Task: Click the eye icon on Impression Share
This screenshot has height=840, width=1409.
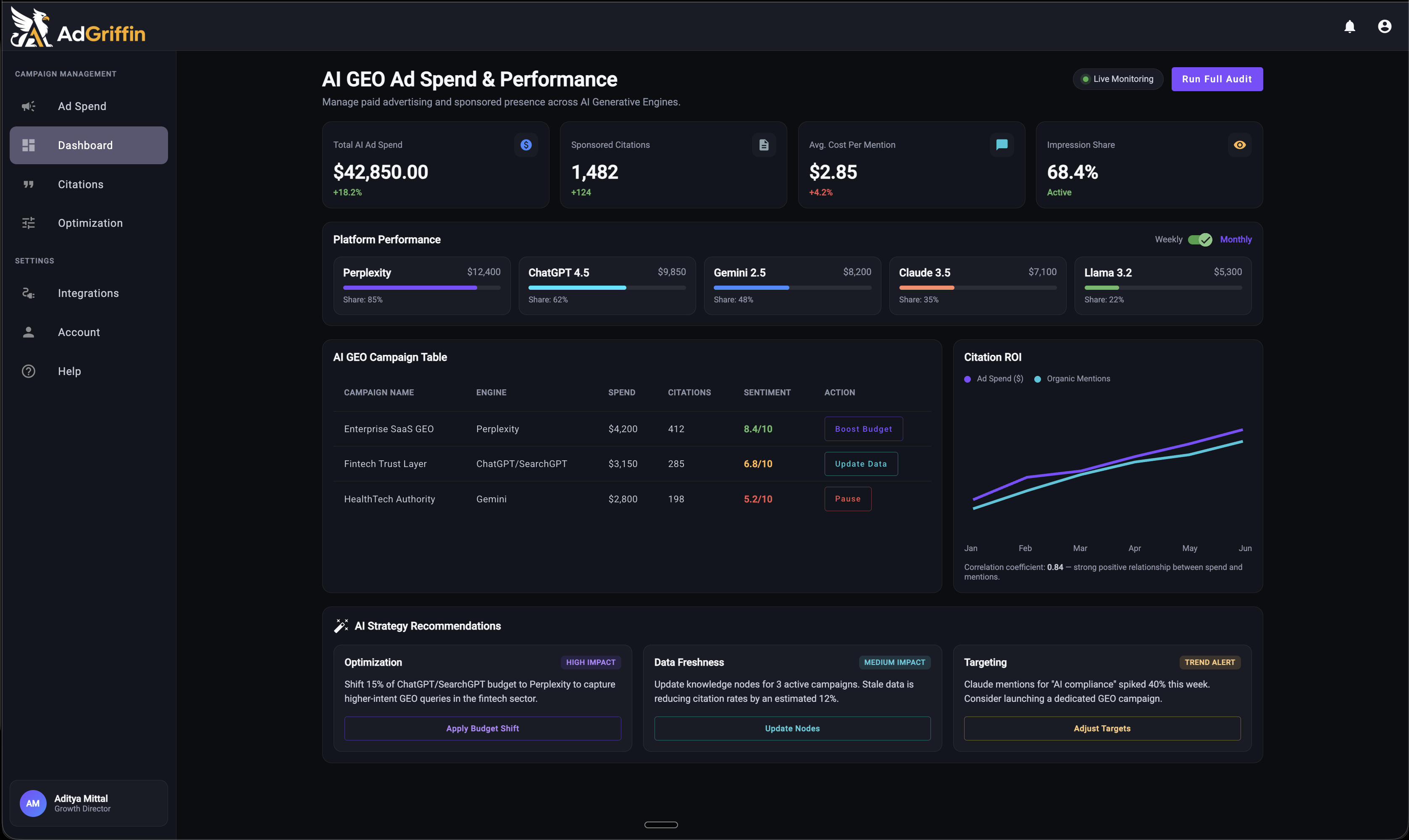Action: [1239, 145]
